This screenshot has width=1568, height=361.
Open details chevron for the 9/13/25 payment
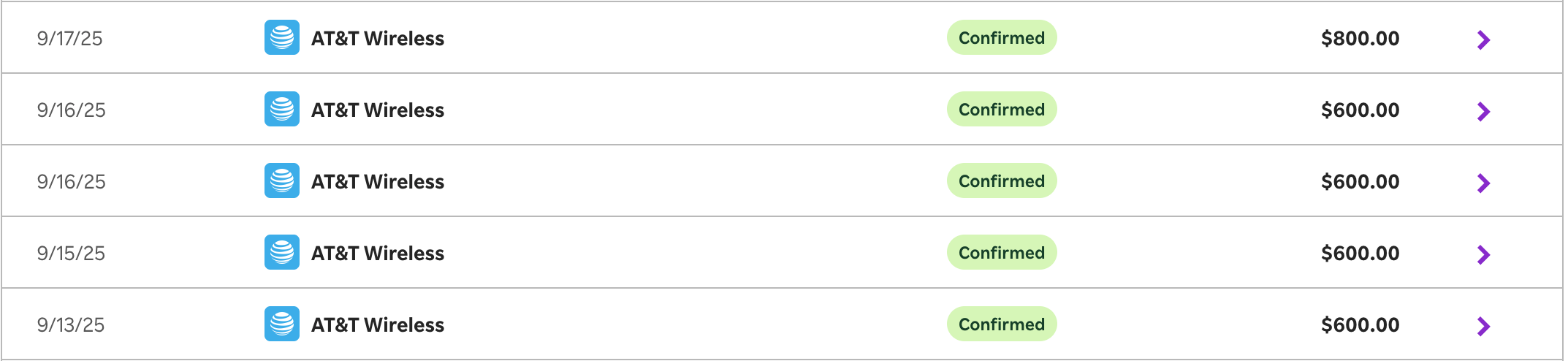(x=1483, y=326)
